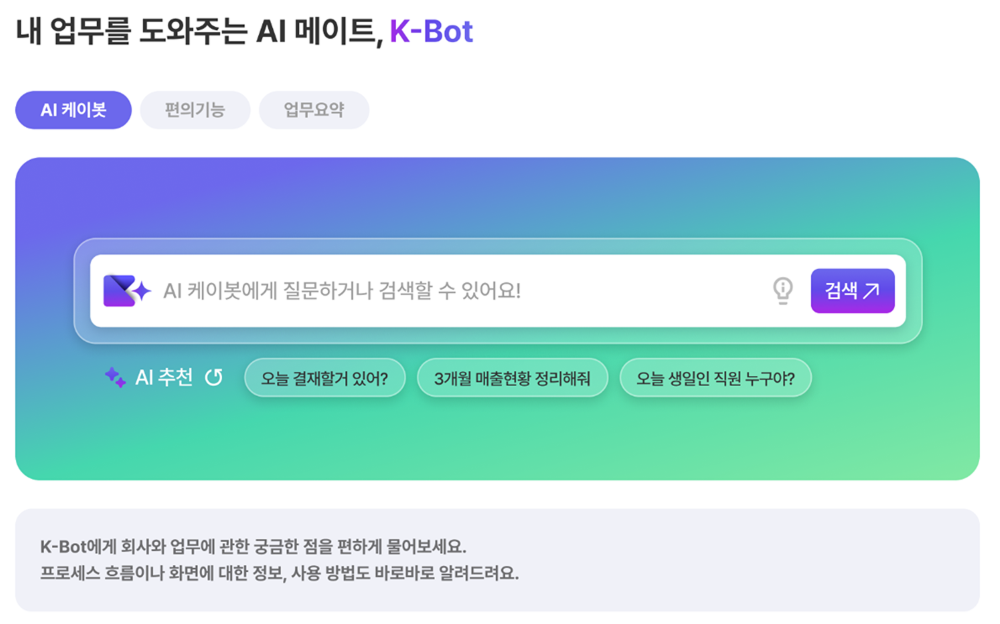Screen dimensions: 1000x624
Task: Pick the '3개월 매출현황 정리해줘' suggestion chip
Action: (x=512, y=378)
